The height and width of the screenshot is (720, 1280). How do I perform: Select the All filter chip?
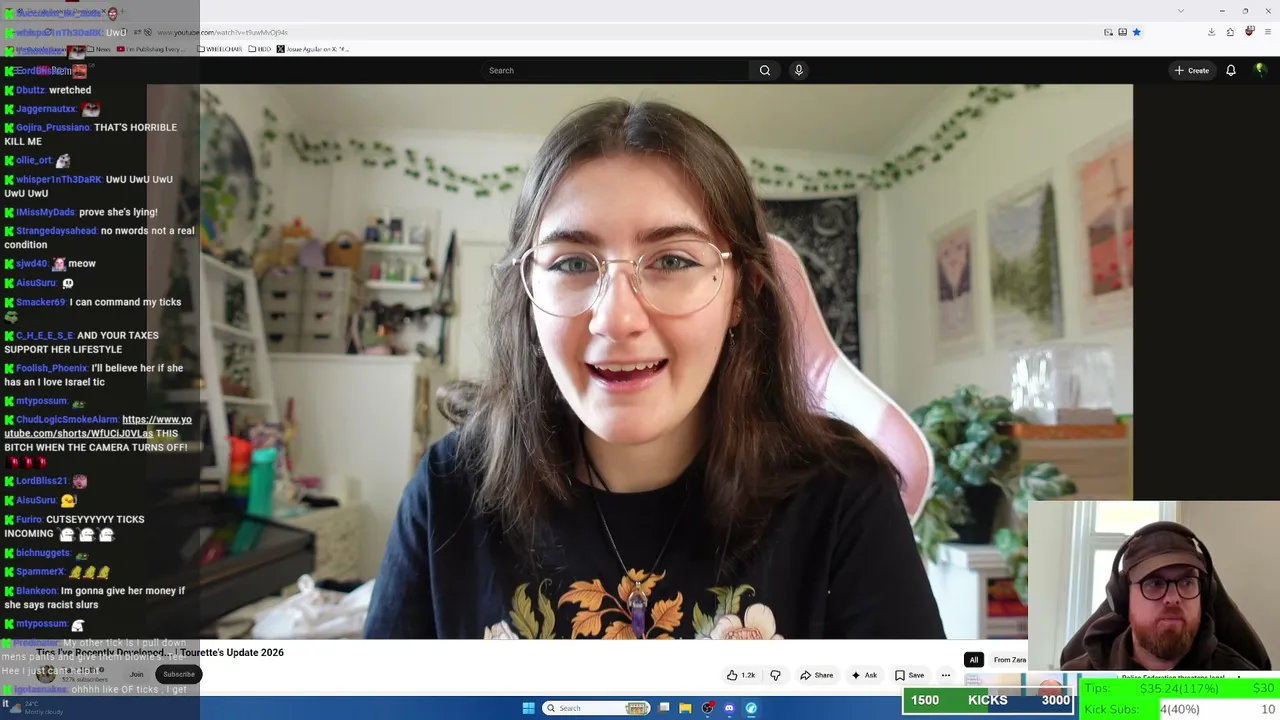click(x=973, y=660)
